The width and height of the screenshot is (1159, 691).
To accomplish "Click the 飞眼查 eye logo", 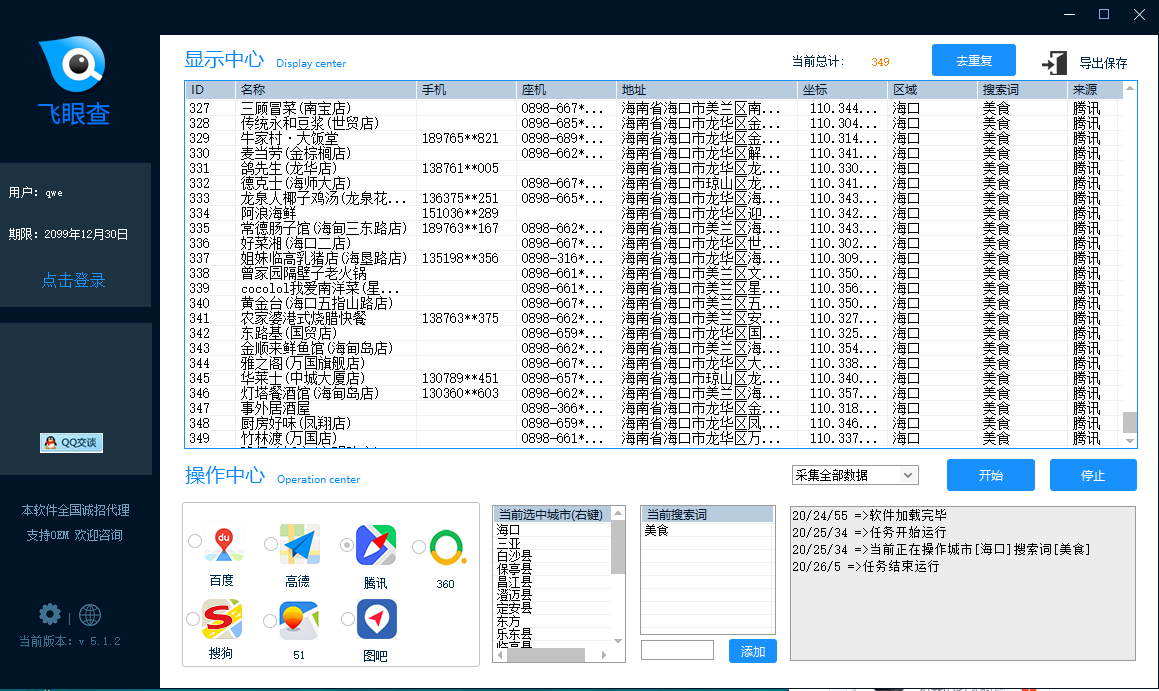I will (74, 64).
